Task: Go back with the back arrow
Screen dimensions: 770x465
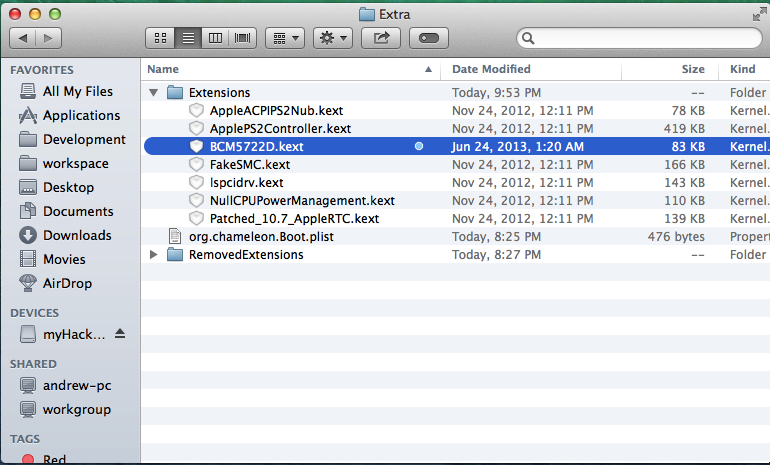Action: pos(23,38)
